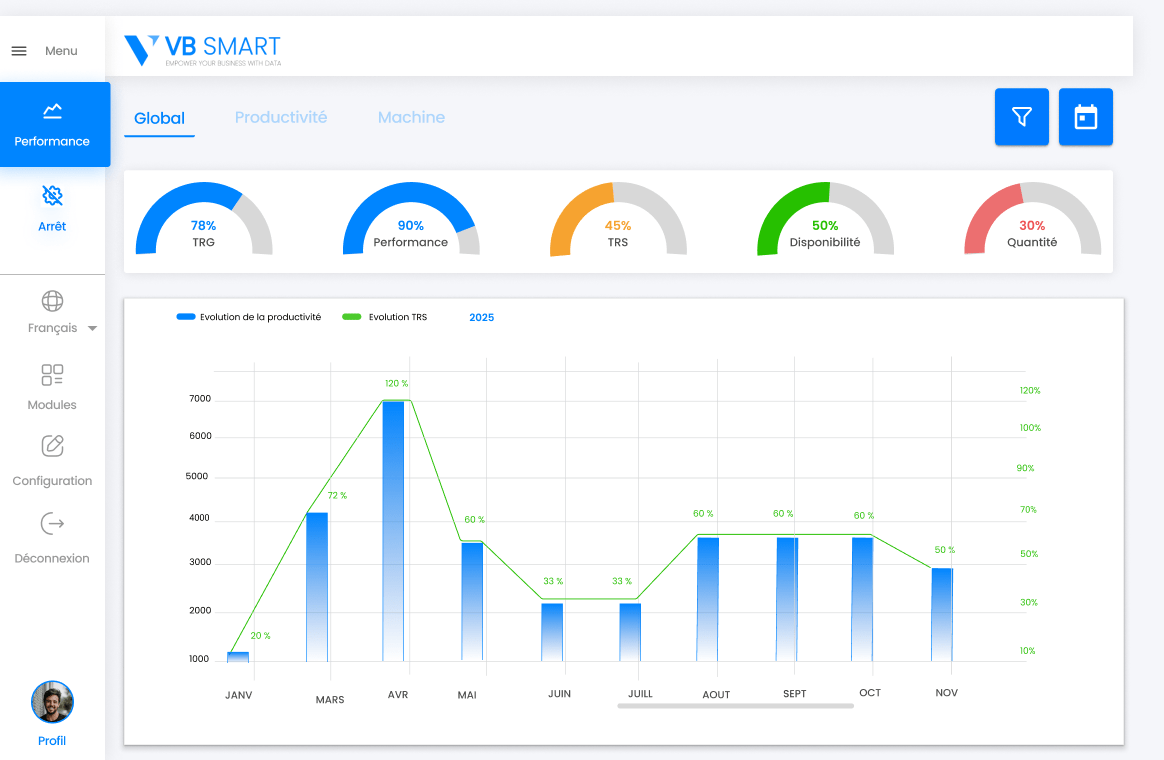Click the chart's horizontal scrollbar
The height and width of the screenshot is (760, 1164).
pyautogui.click(x=735, y=706)
